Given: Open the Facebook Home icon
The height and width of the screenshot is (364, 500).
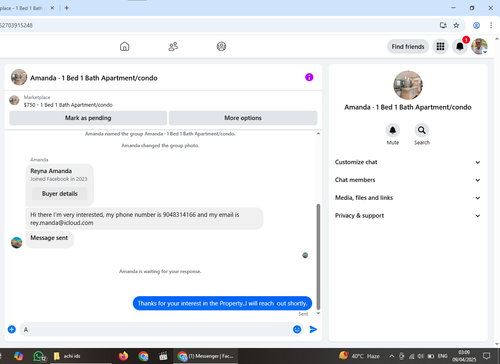Looking at the screenshot, I should click(125, 46).
